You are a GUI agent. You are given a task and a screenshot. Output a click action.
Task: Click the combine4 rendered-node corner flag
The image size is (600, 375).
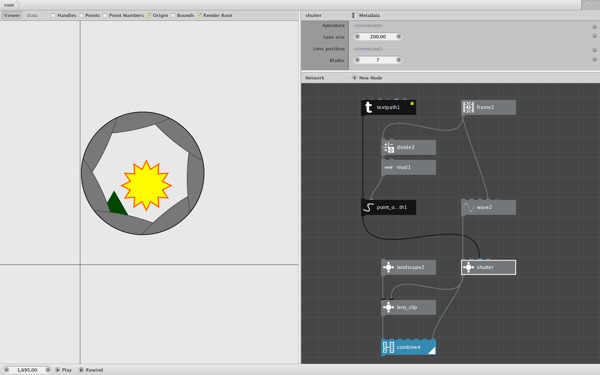point(432,351)
